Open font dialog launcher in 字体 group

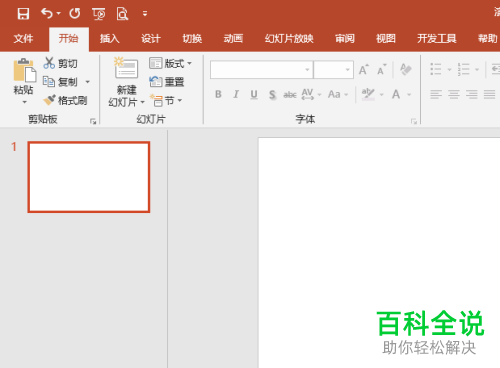414,121
